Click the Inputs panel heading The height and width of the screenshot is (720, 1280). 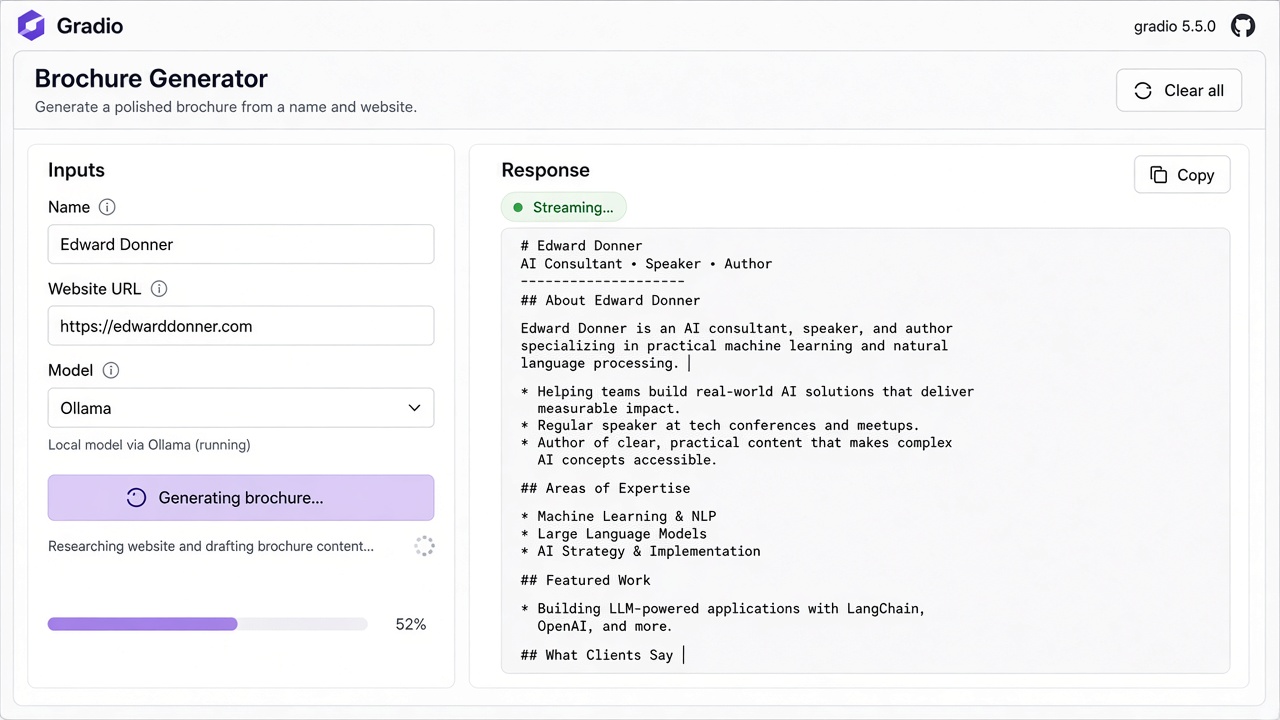click(x=76, y=170)
